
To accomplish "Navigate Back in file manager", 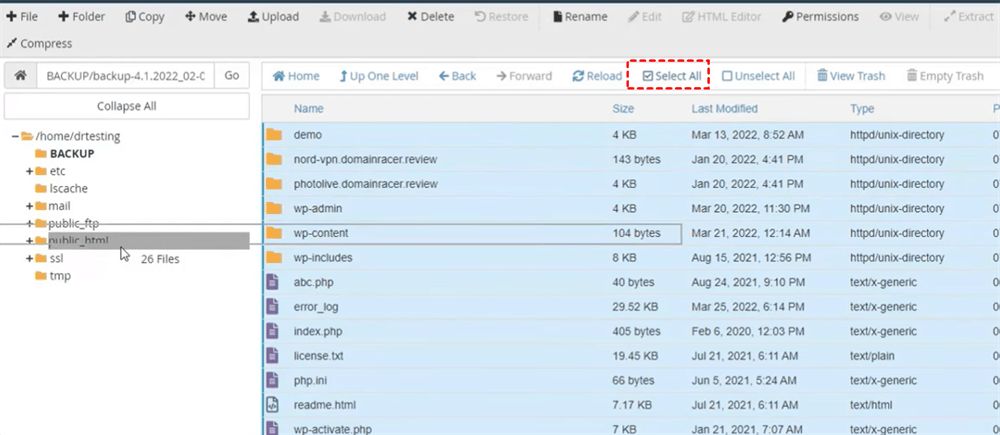I will pyautogui.click(x=457, y=76).
